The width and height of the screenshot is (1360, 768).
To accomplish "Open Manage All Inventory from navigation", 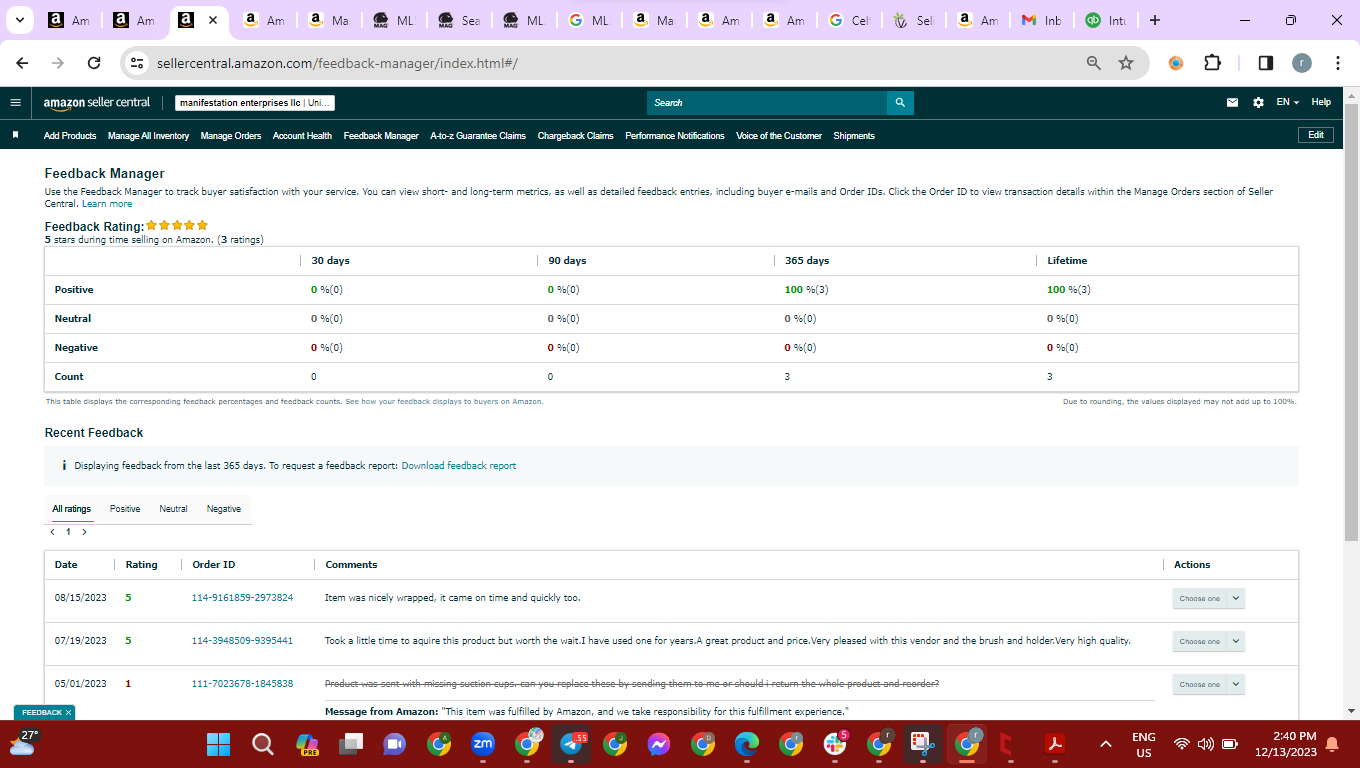I will [x=148, y=136].
